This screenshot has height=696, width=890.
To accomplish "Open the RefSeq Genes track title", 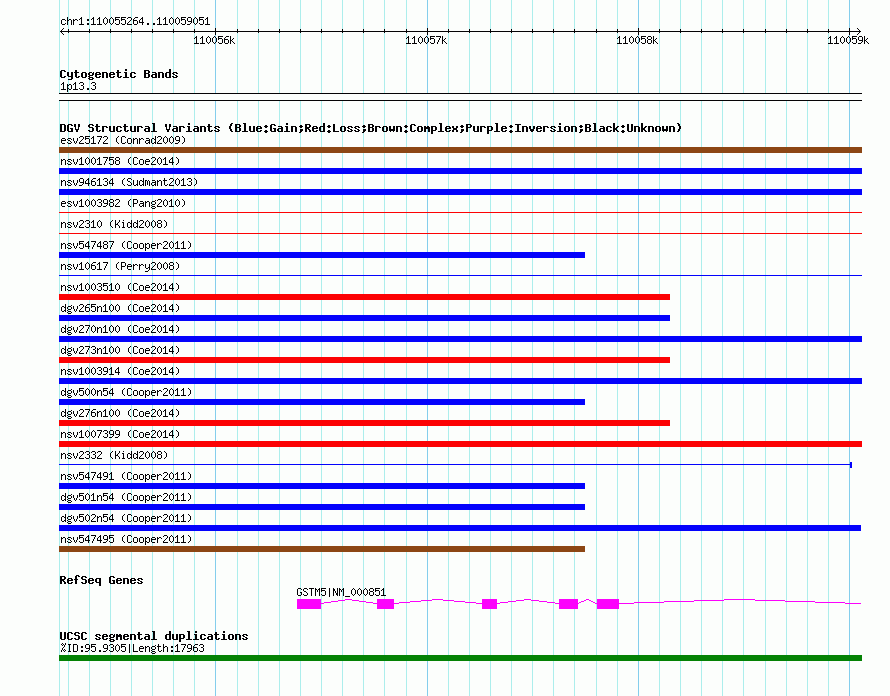I will tap(101, 580).
